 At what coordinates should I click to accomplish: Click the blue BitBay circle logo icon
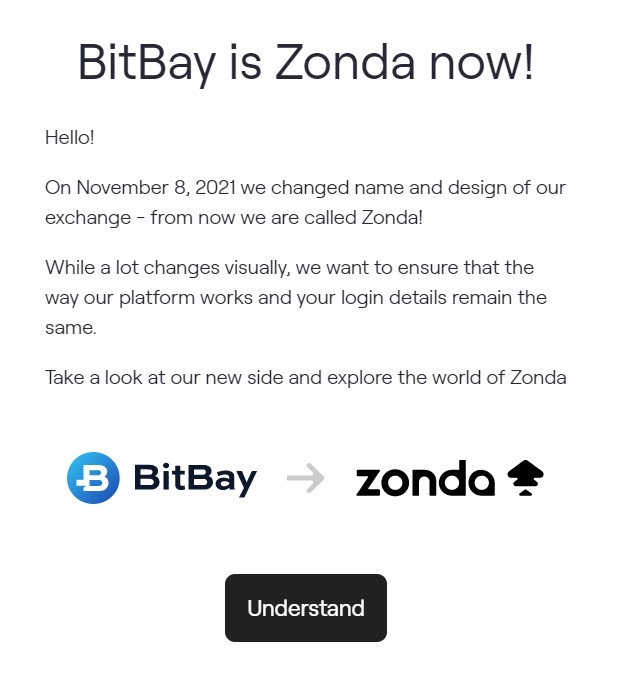pyautogui.click(x=93, y=478)
